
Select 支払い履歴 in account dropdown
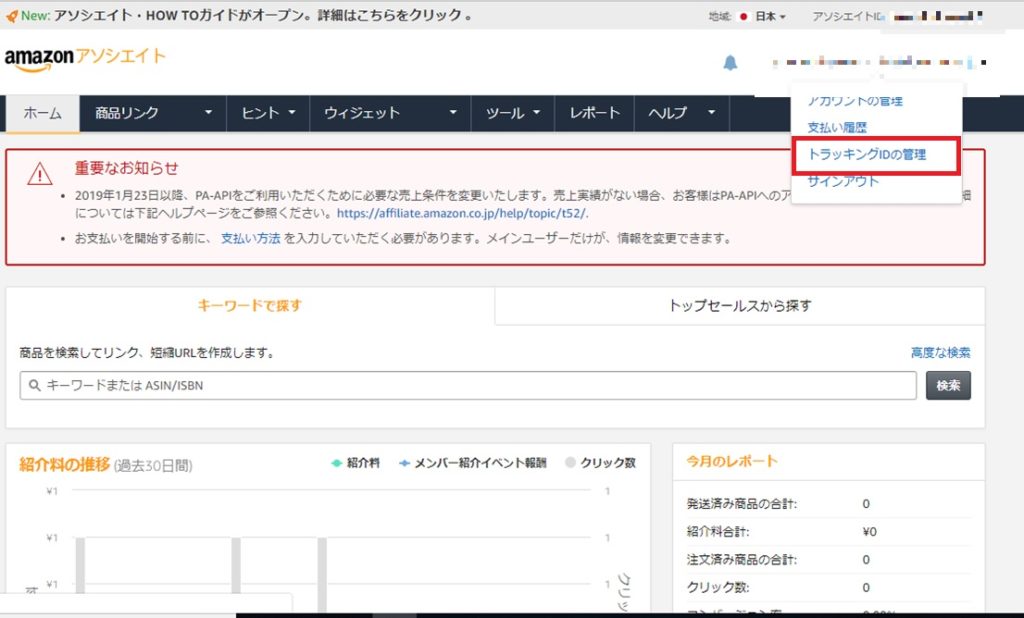pos(837,127)
